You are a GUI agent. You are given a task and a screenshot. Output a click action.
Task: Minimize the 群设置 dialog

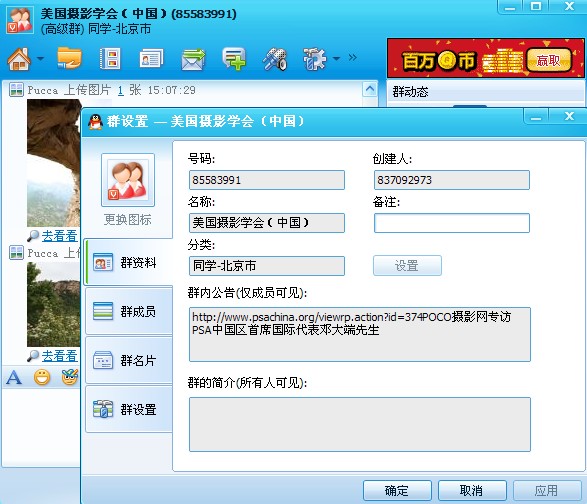click(x=536, y=117)
